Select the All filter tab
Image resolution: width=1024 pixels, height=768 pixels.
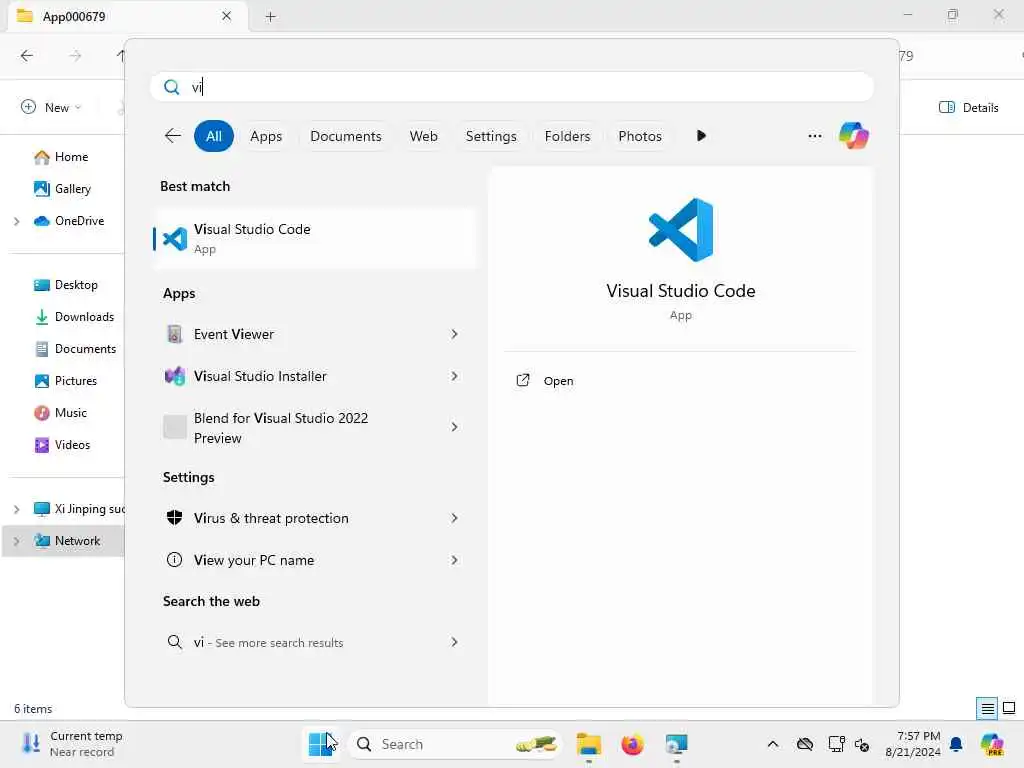214,136
